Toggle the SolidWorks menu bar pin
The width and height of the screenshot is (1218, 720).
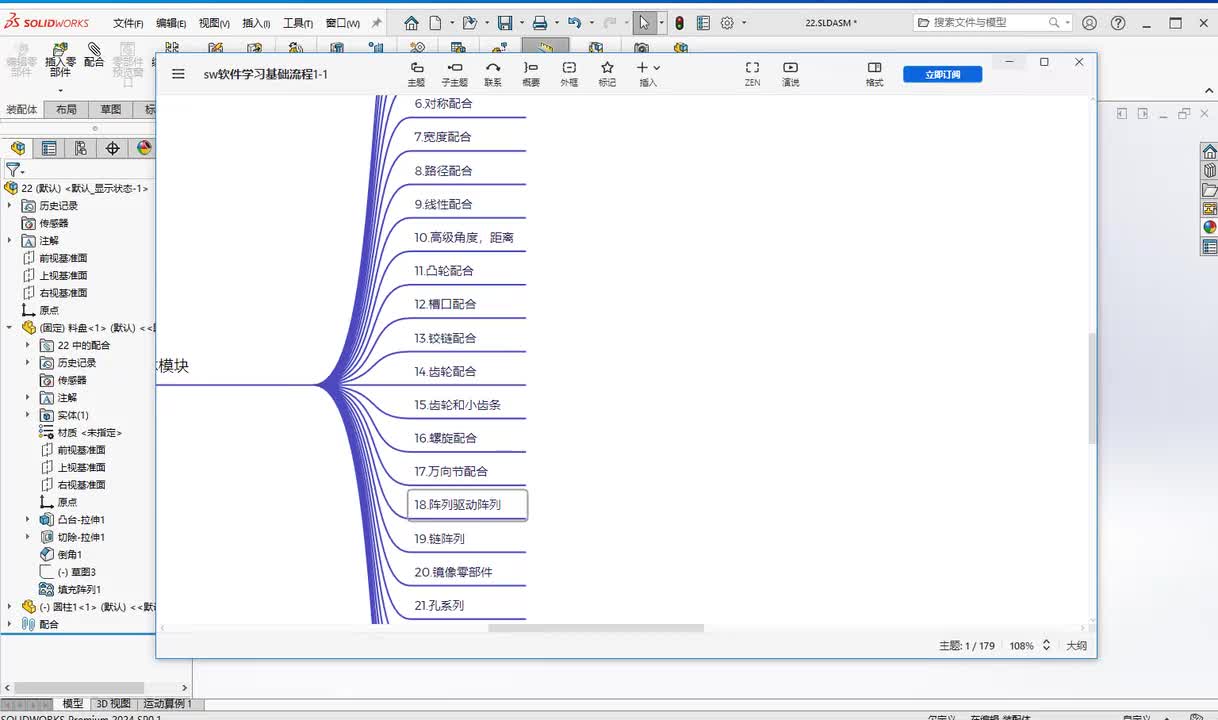[x=376, y=23]
